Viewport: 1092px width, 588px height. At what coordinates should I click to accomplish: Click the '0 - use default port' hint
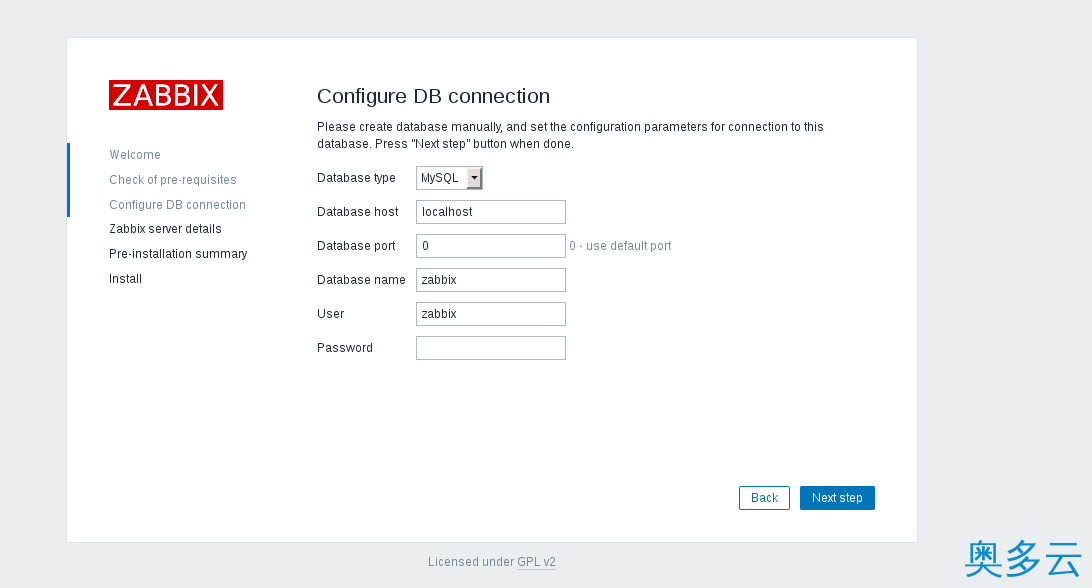click(620, 246)
